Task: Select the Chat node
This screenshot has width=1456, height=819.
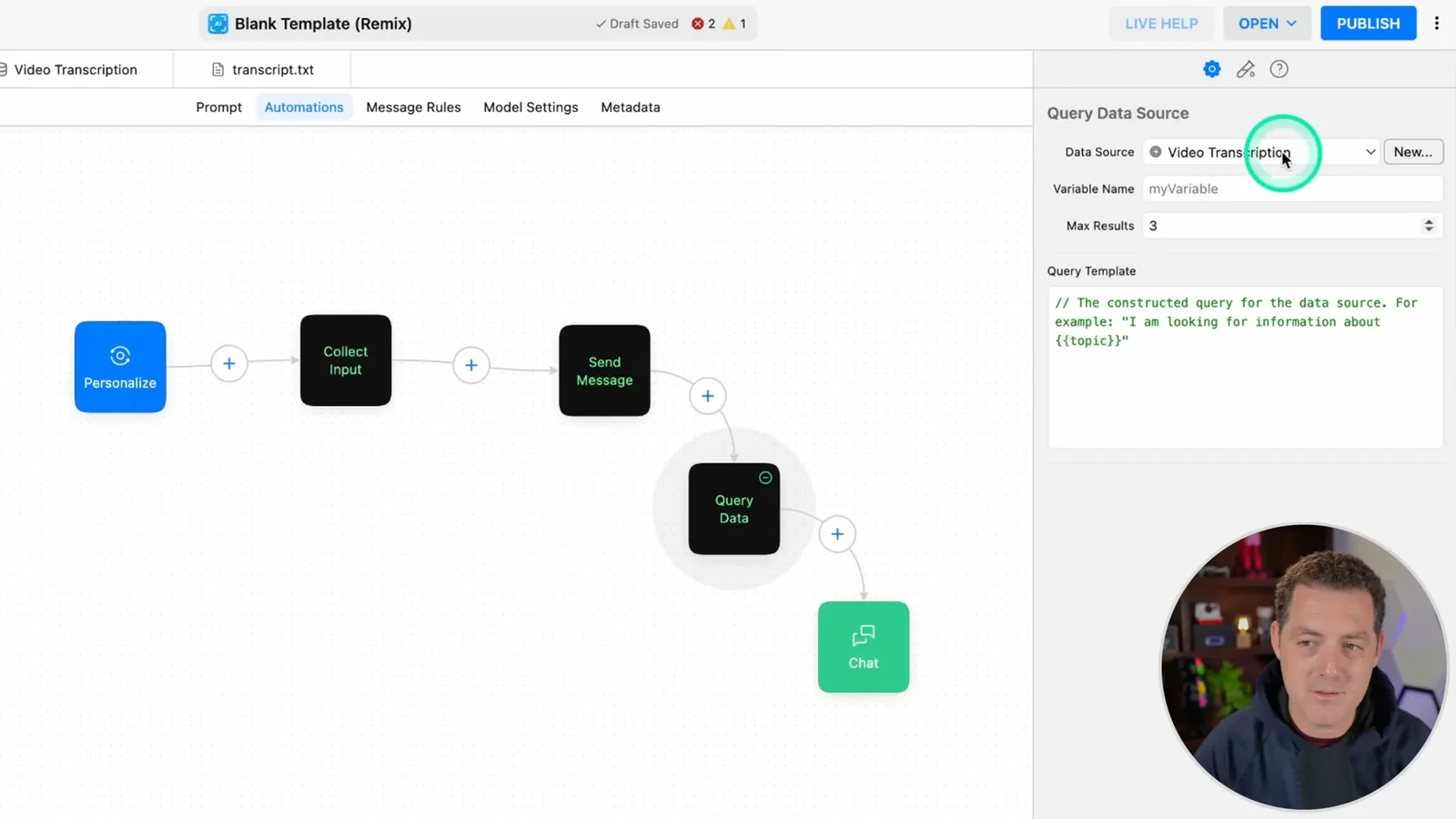Action: point(863,647)
